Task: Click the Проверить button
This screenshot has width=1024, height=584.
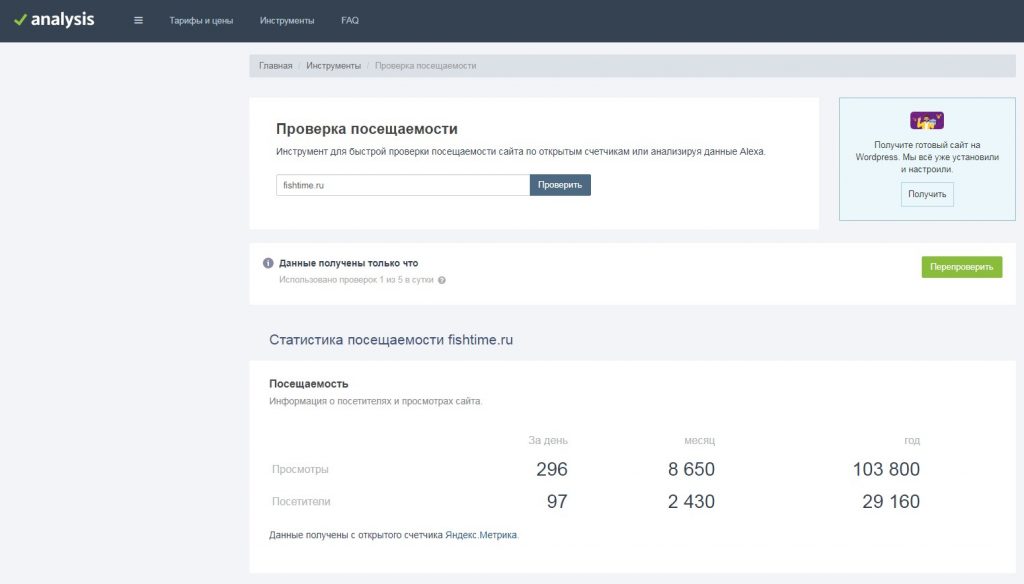Action: (x=560, y=185)
